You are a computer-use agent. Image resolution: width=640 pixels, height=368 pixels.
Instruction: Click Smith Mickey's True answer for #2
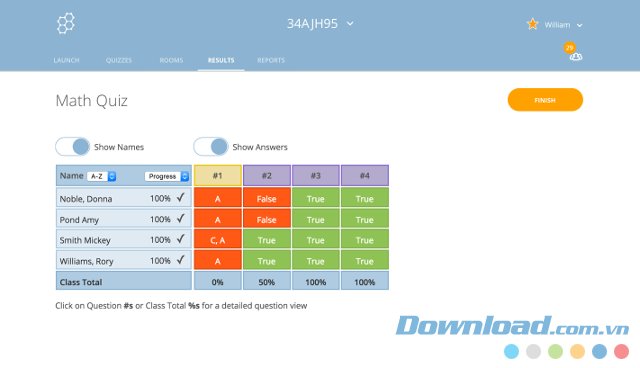[x=267, y=239]
